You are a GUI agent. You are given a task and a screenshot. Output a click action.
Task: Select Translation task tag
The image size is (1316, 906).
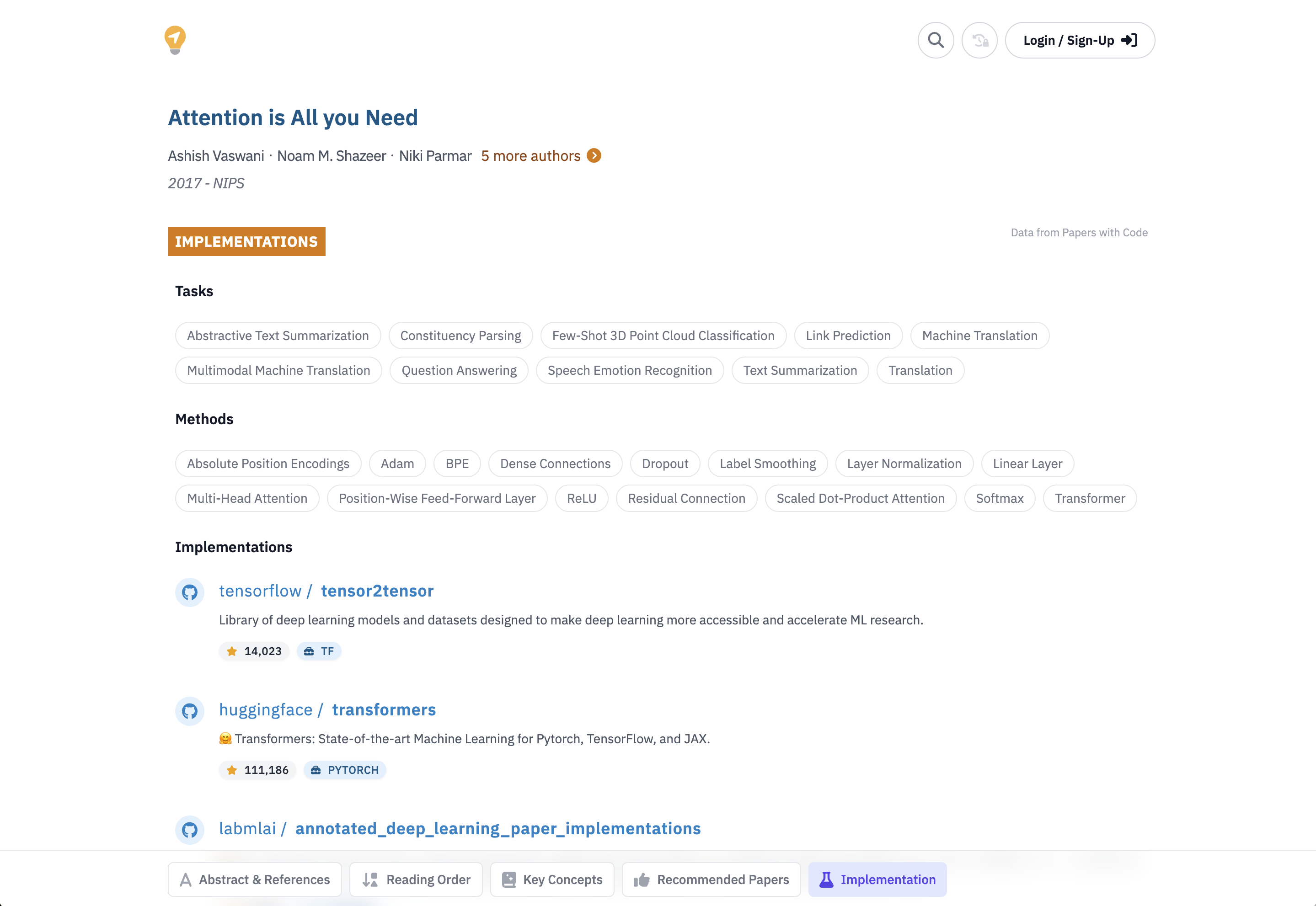tap(920, 370)
